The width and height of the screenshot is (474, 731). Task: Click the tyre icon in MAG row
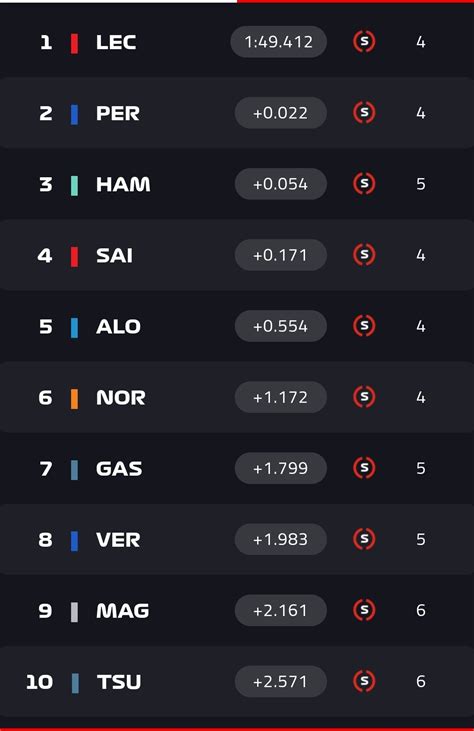click(364, 610)
